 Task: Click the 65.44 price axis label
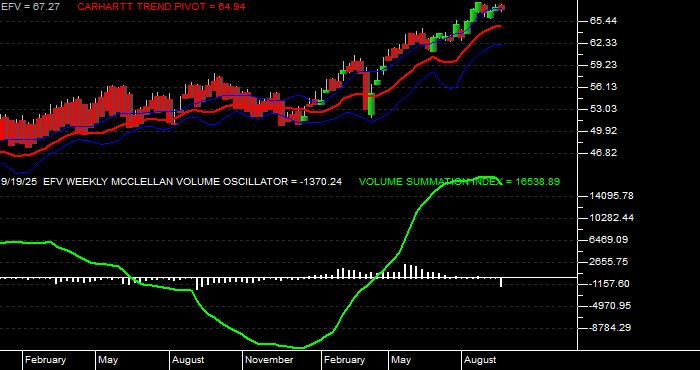click(603, 21)
